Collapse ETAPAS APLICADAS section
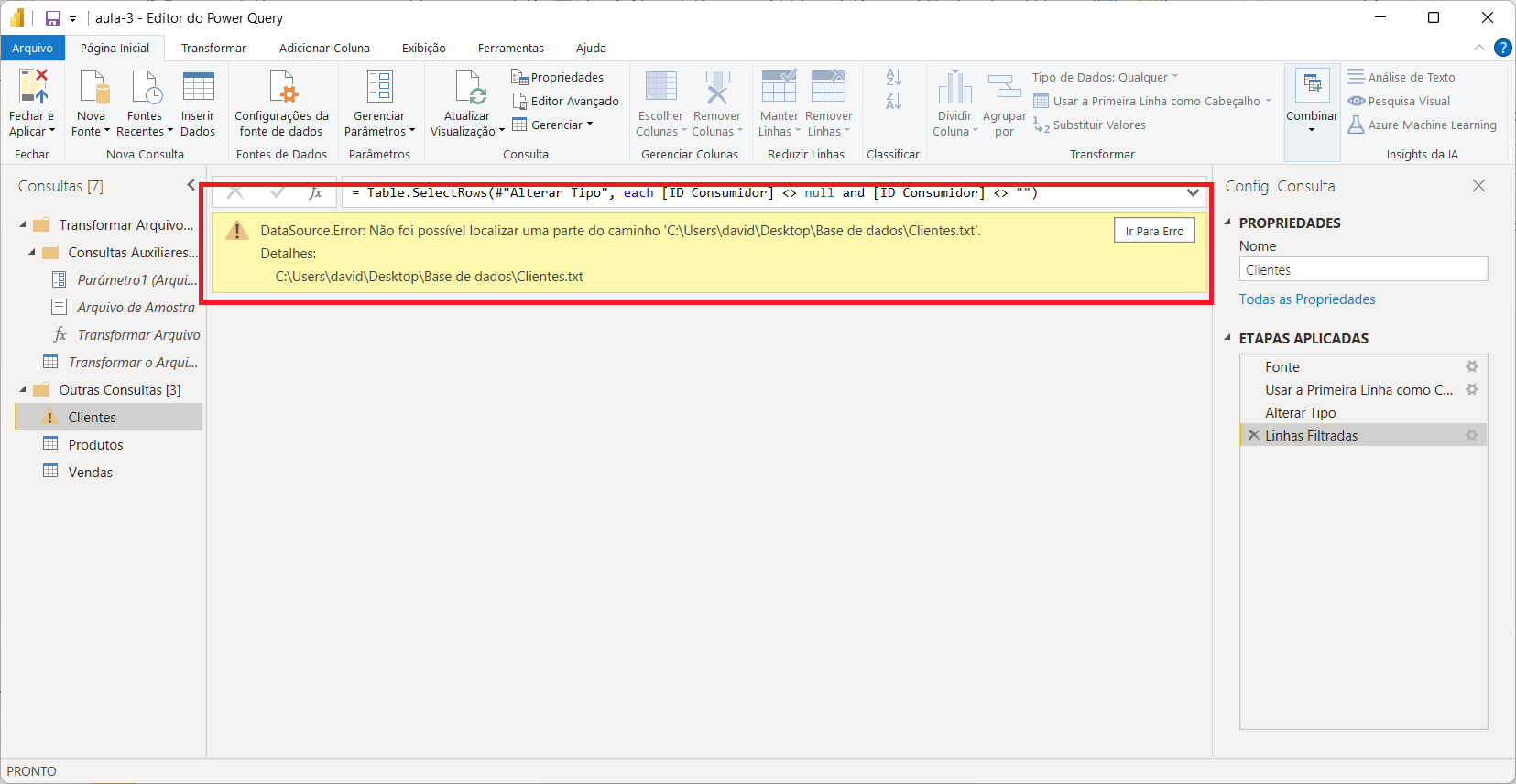Image resolution: width=1516 pixels, height=784 pixels. (1227, 337)
